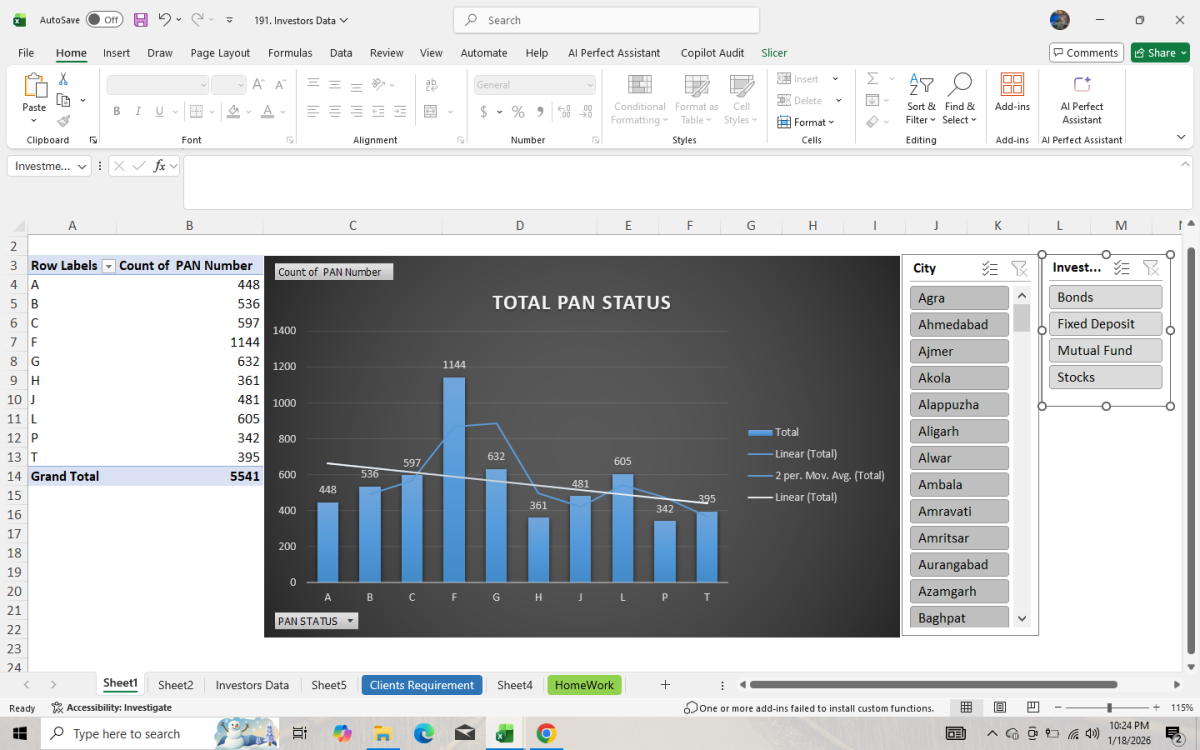Click the Add-ins icon in ribbon
Screen dimensions: 1200x750
(1012, 86)
